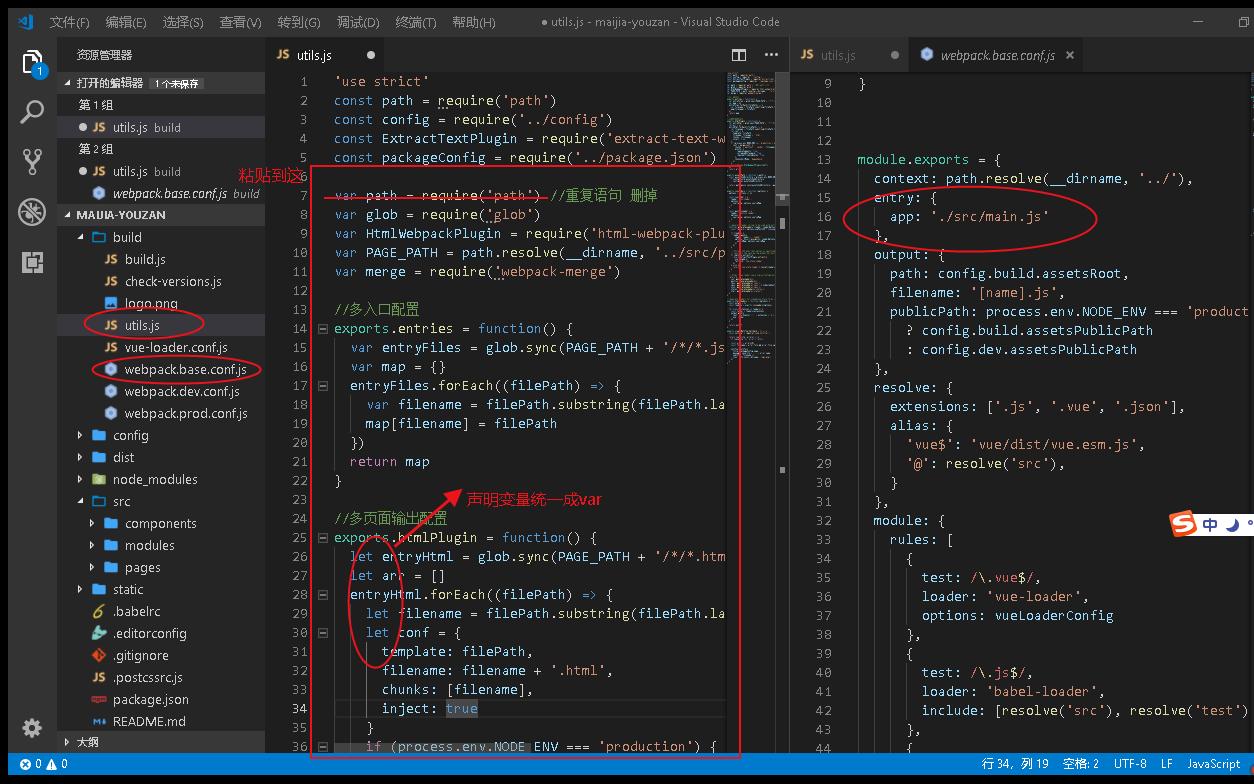The image size is (1254, 784).
Task: Click the VS Code logo icon
Action: (26, 21)
